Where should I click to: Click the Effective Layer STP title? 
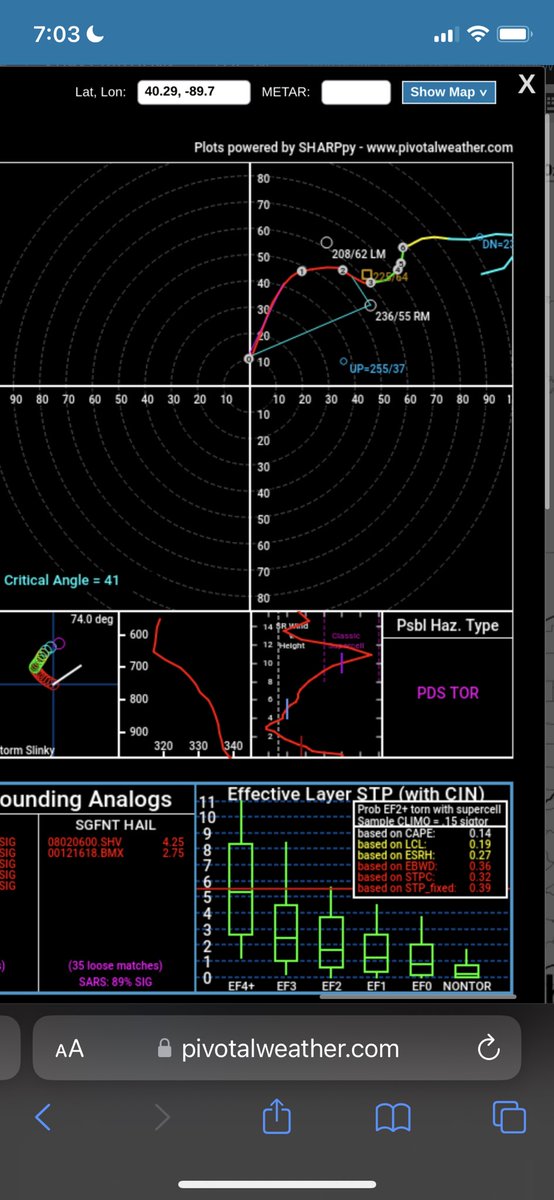pyautogui.click(x=357, y=795)
